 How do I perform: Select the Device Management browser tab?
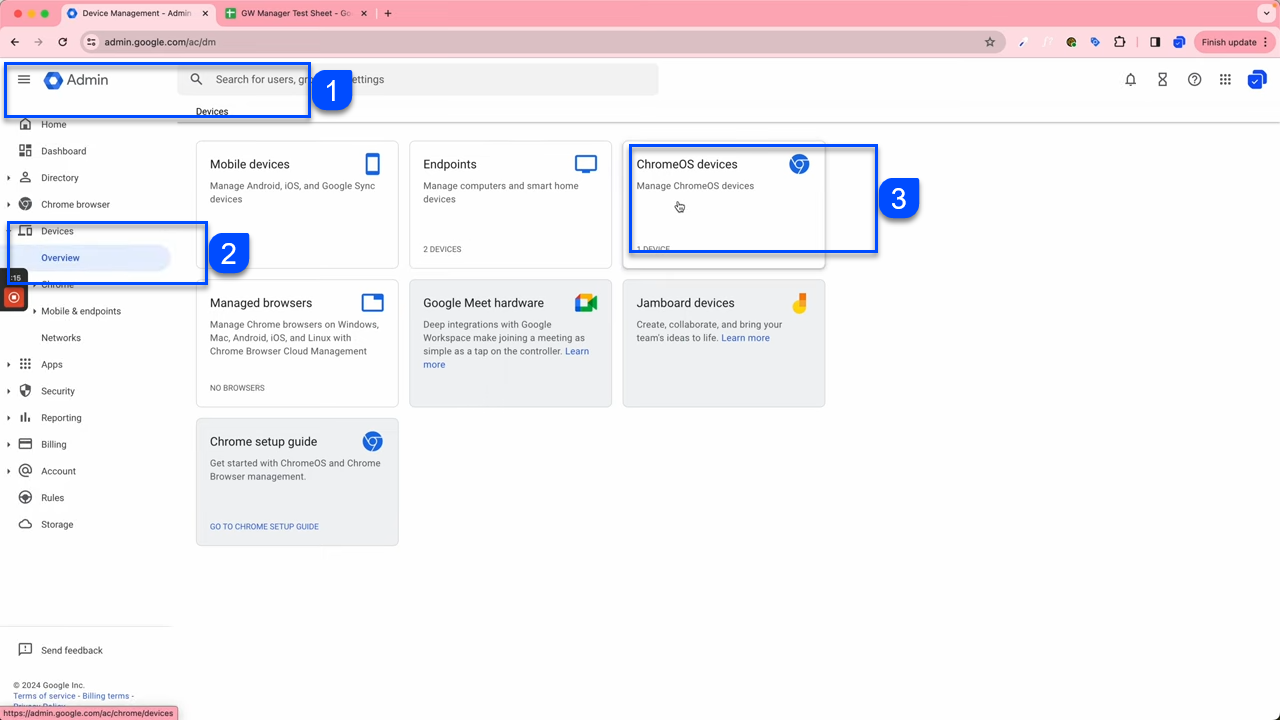point(136,14)
